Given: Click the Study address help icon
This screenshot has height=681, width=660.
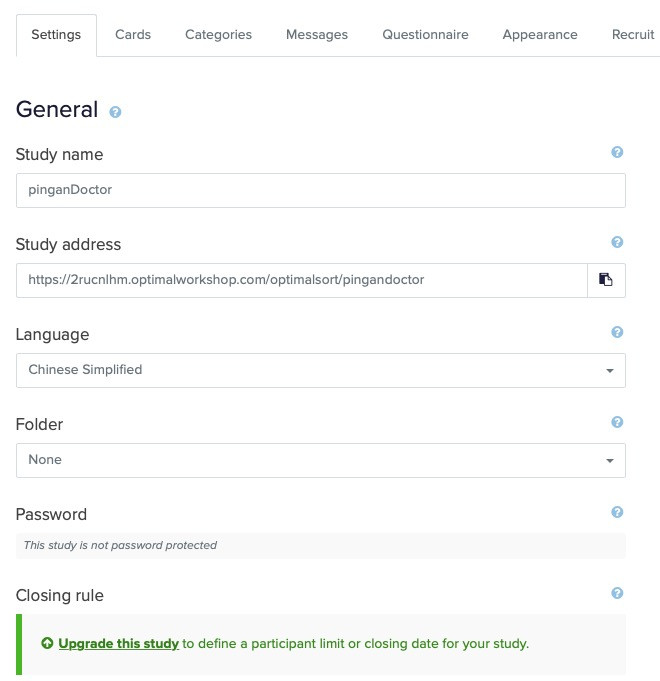Looking at the screenshot, I should click(617, 242).
